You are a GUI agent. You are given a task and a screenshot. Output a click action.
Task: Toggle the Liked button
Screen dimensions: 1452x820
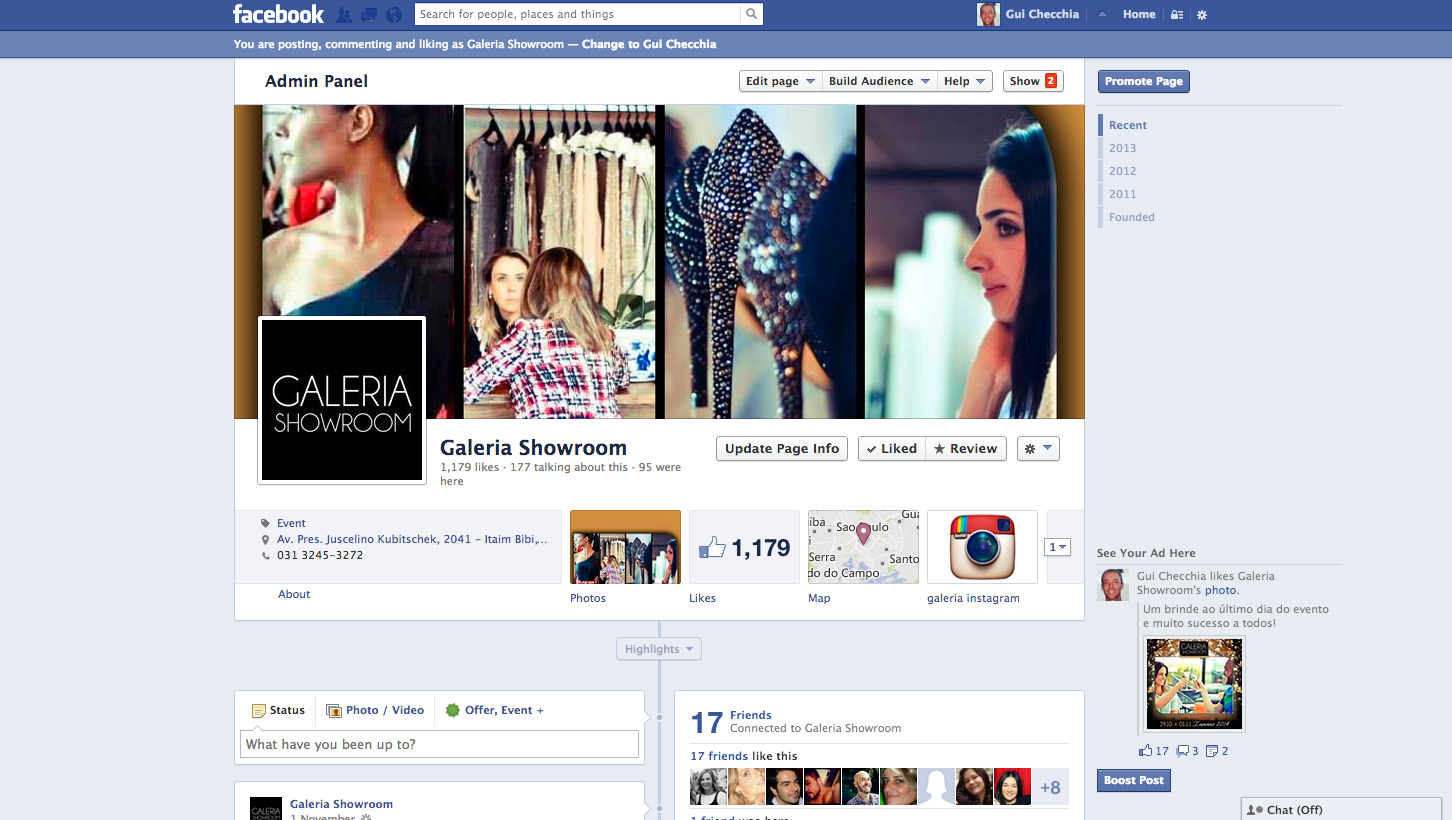[892, 449]
